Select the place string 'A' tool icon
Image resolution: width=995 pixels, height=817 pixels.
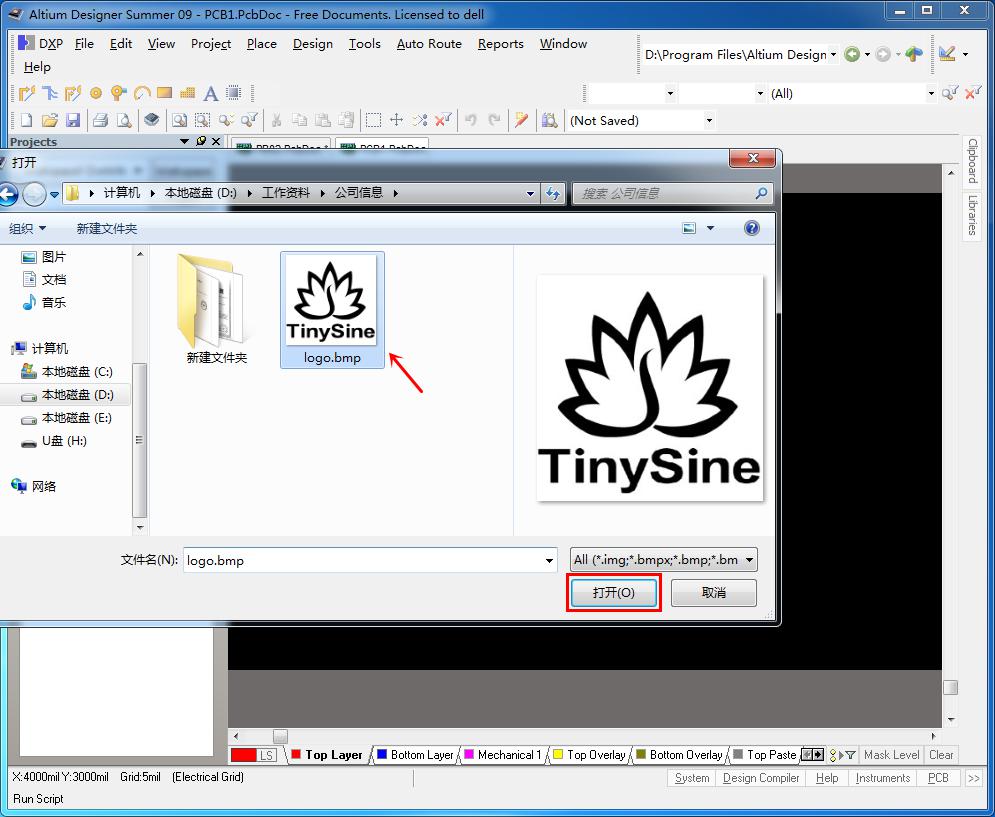(211, 93)
